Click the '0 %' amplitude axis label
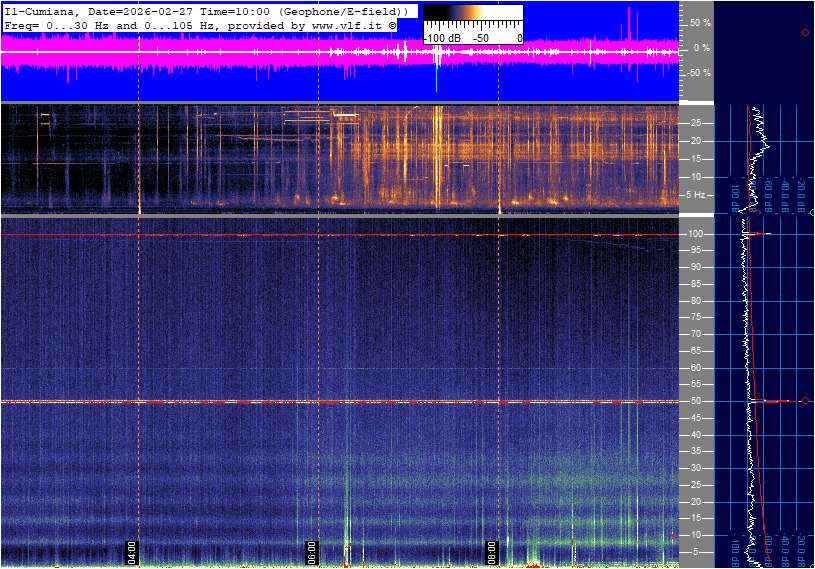This screenshot has width=815, height=569. [x=702, y=48]
